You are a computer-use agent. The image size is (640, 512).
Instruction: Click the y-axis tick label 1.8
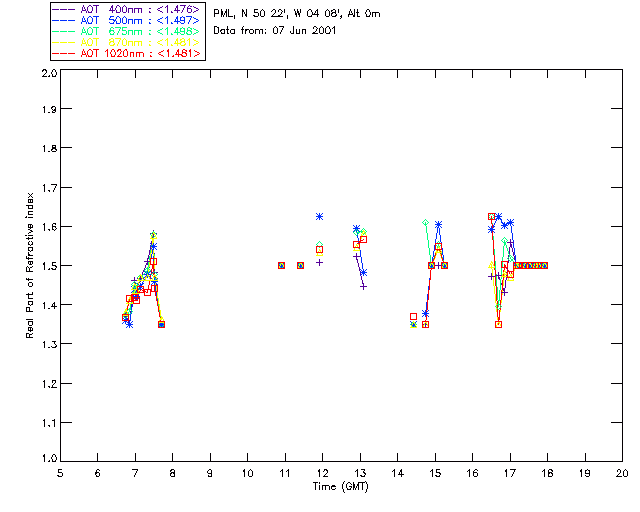(49, 148)
